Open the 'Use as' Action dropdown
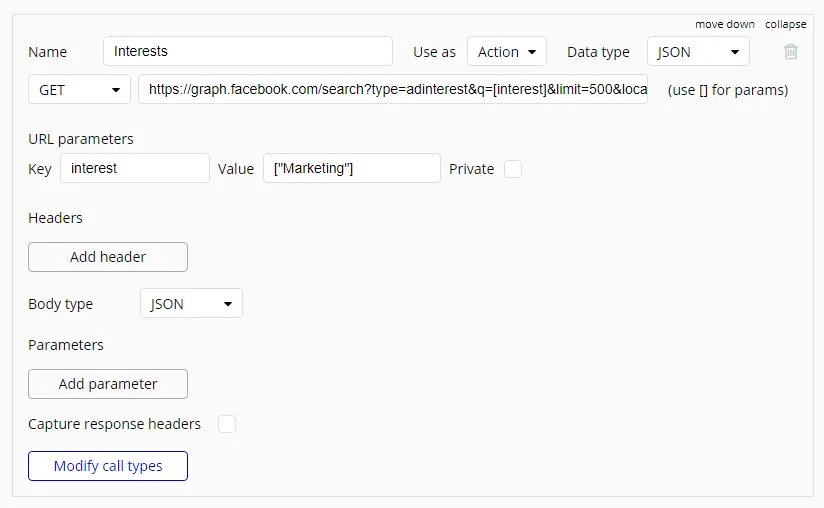The image size is (824, 508). (x=506, y=52)
